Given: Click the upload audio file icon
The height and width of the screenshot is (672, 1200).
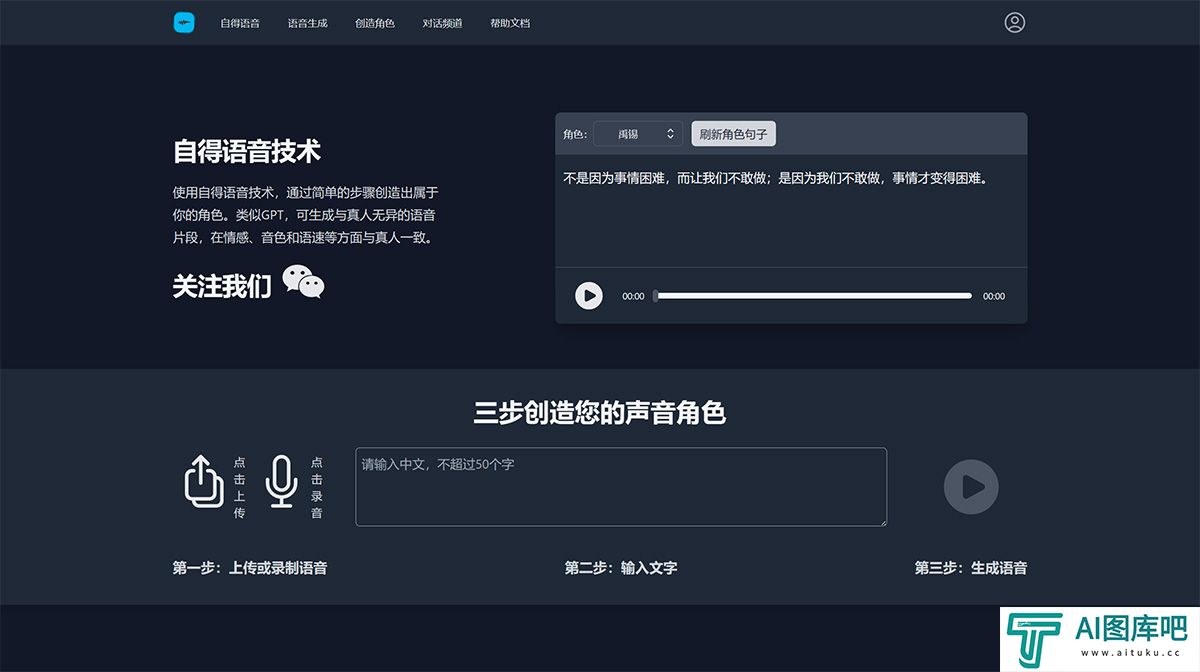Looking at the screenshot, I should (204, 481).
